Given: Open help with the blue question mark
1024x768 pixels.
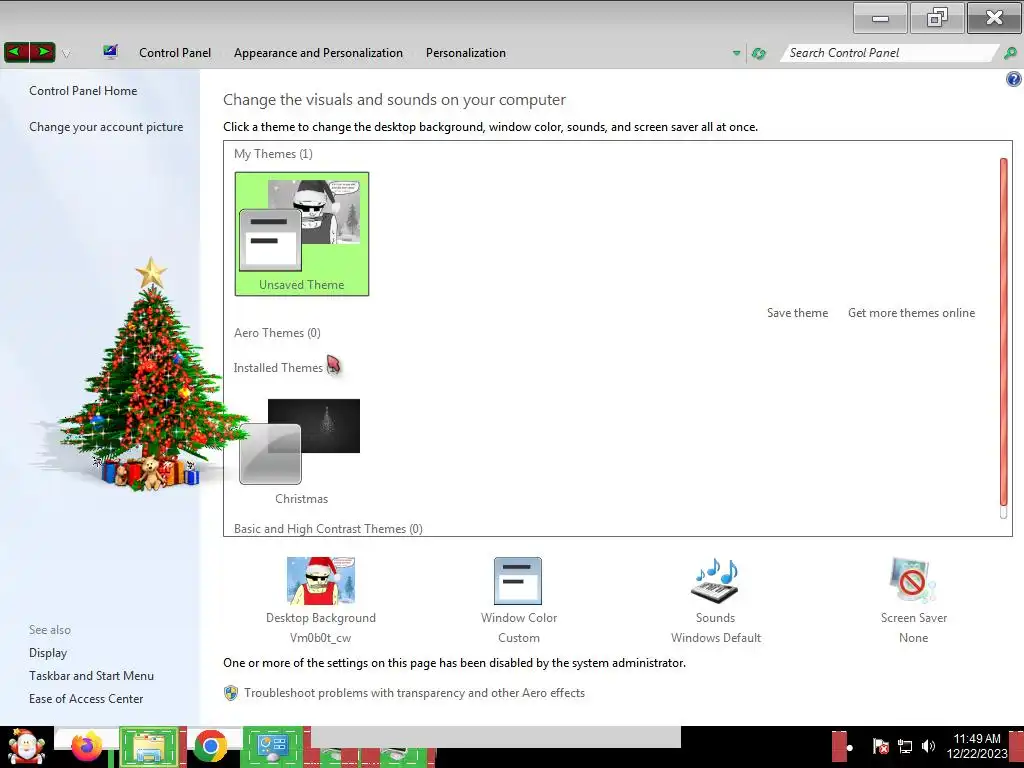Looking at the screenshot, I should pyautogui.click(x=1014, y=80).
